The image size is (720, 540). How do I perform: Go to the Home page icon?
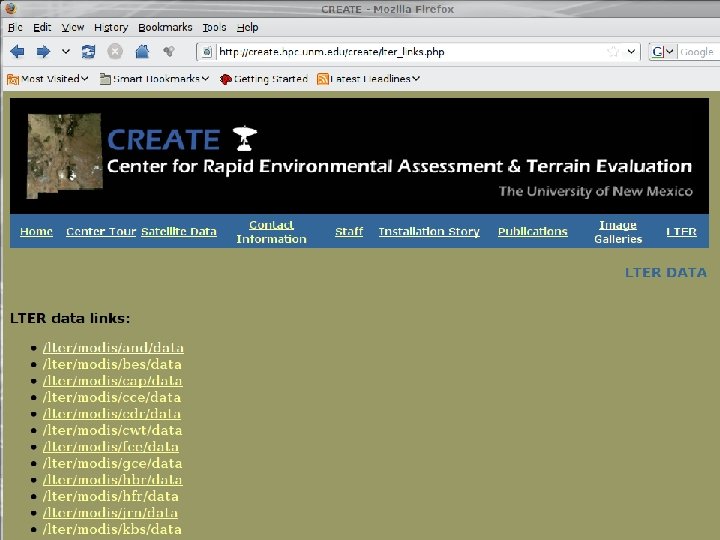click(x=142, y=51)
